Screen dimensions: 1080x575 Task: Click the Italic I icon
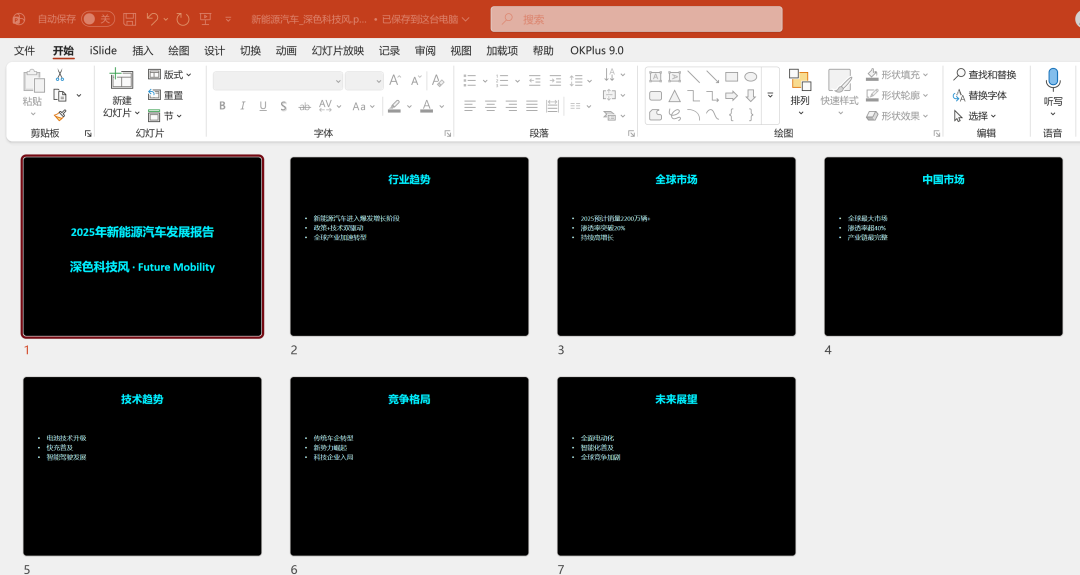point(242,106)
